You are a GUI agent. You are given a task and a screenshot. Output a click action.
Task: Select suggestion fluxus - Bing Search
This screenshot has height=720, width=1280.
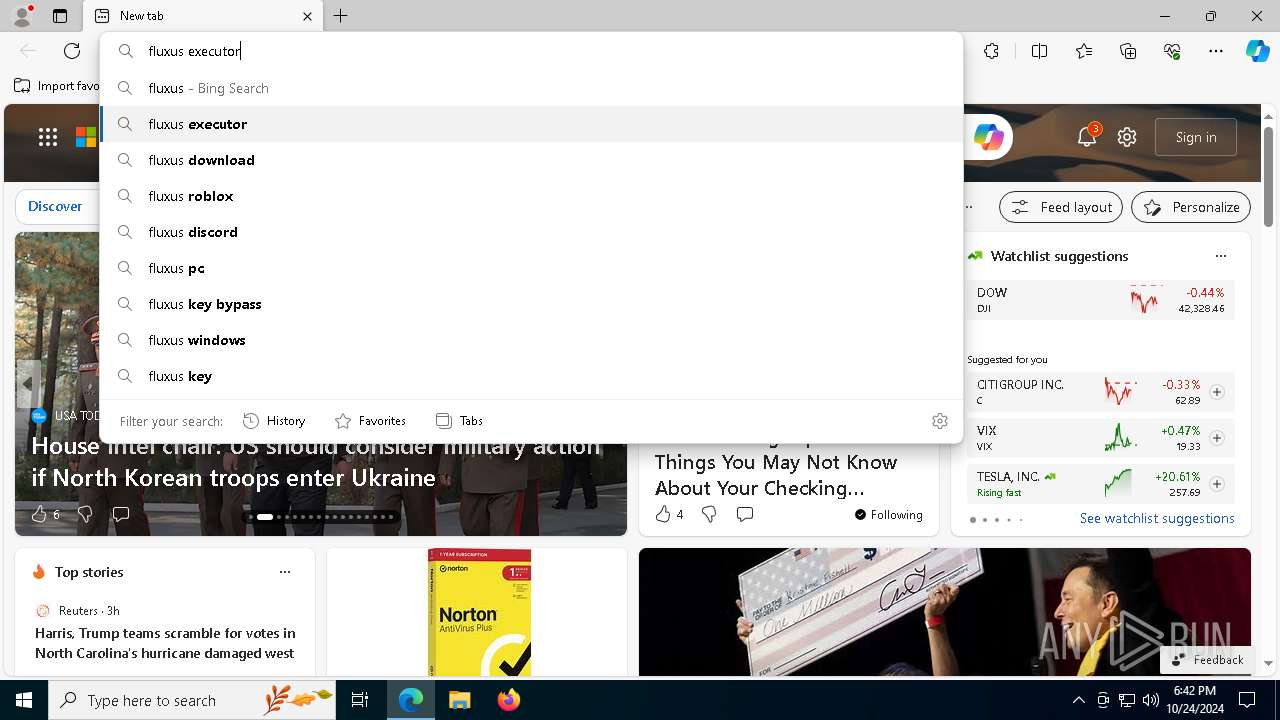pos(531,88)
